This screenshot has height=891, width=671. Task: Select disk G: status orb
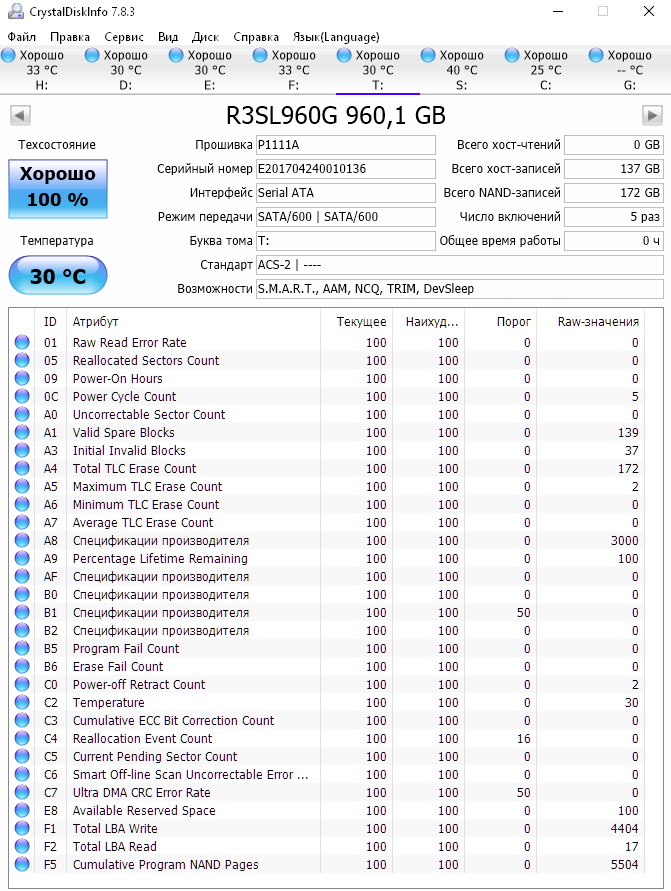coord(596,55)
